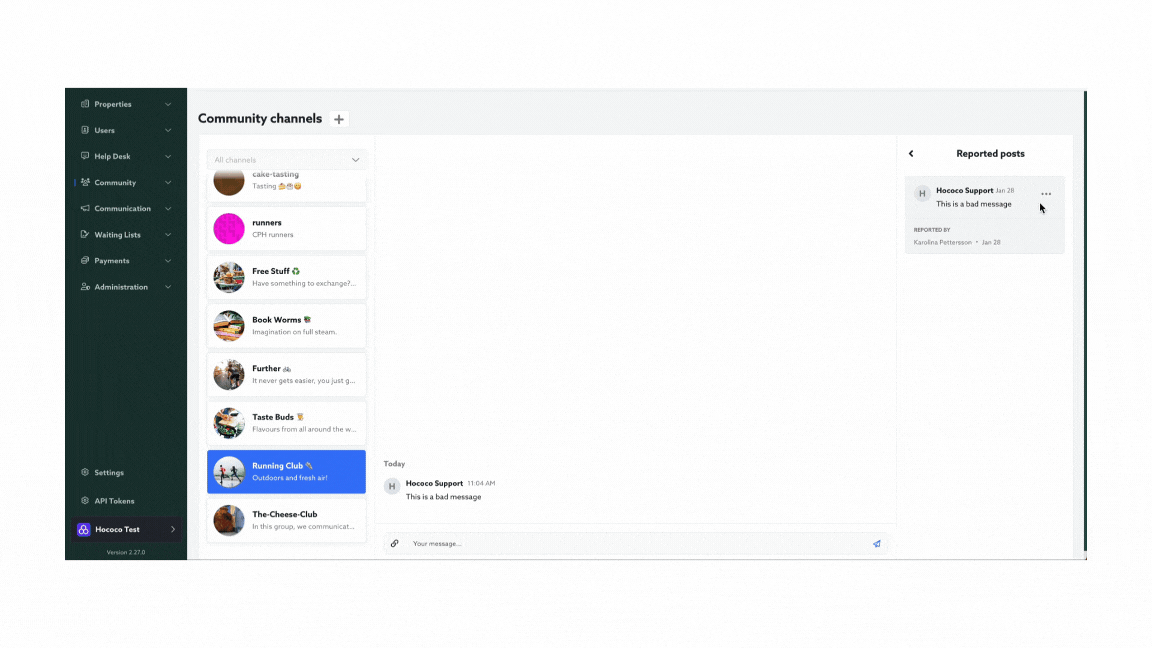
Task: Click back arrow in Reported posts panel
Action: (911, 154)
